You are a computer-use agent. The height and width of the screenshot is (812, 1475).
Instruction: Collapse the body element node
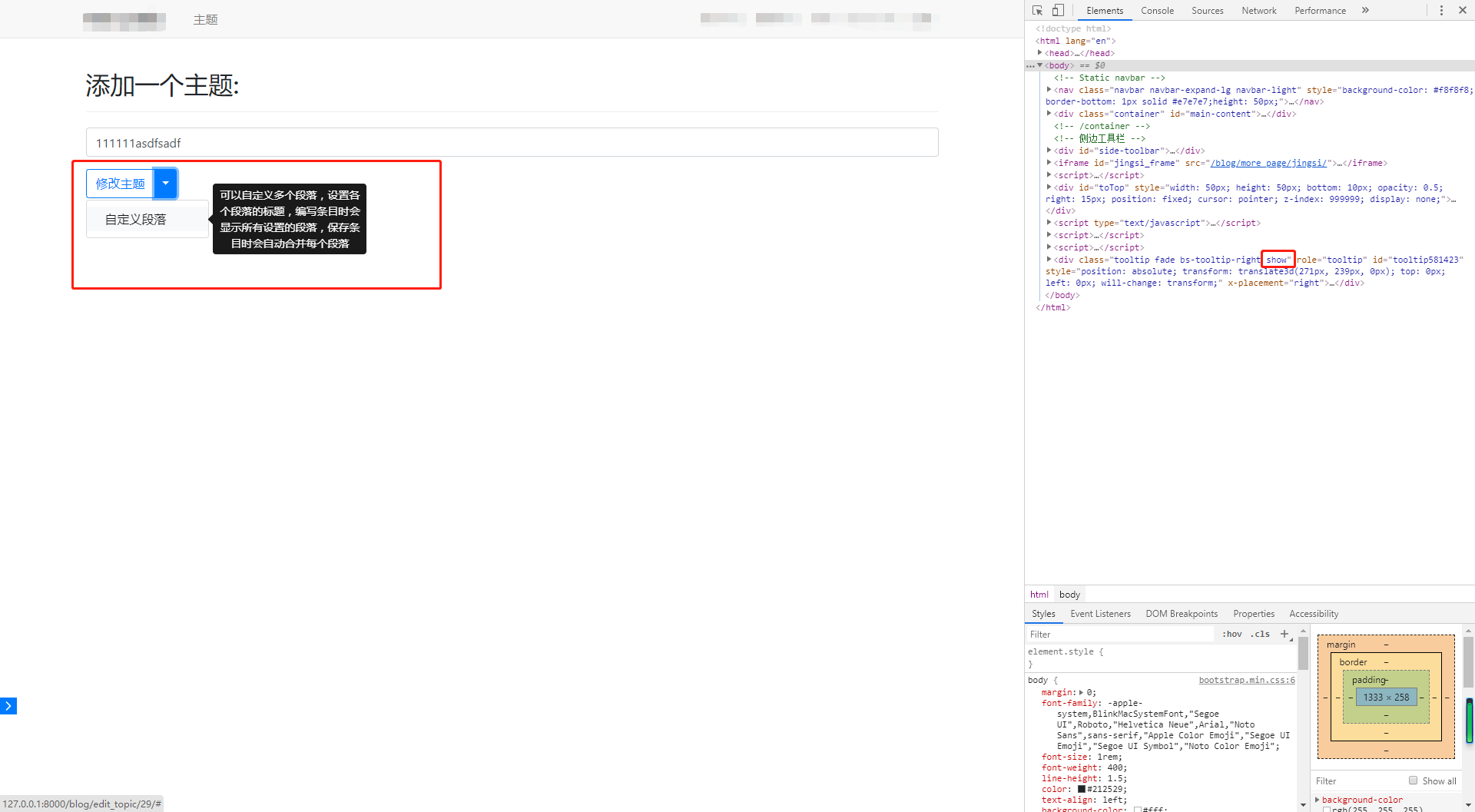(x=1040, y=65)
